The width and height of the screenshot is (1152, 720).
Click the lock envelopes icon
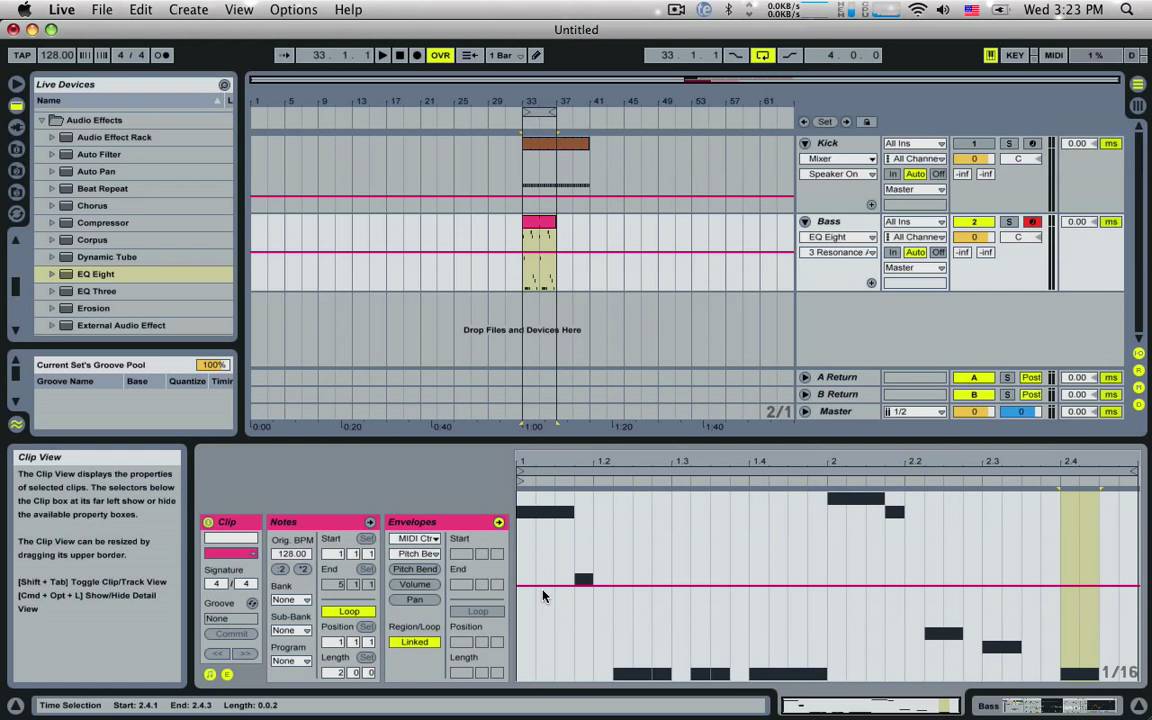click(x=867, y=122)
